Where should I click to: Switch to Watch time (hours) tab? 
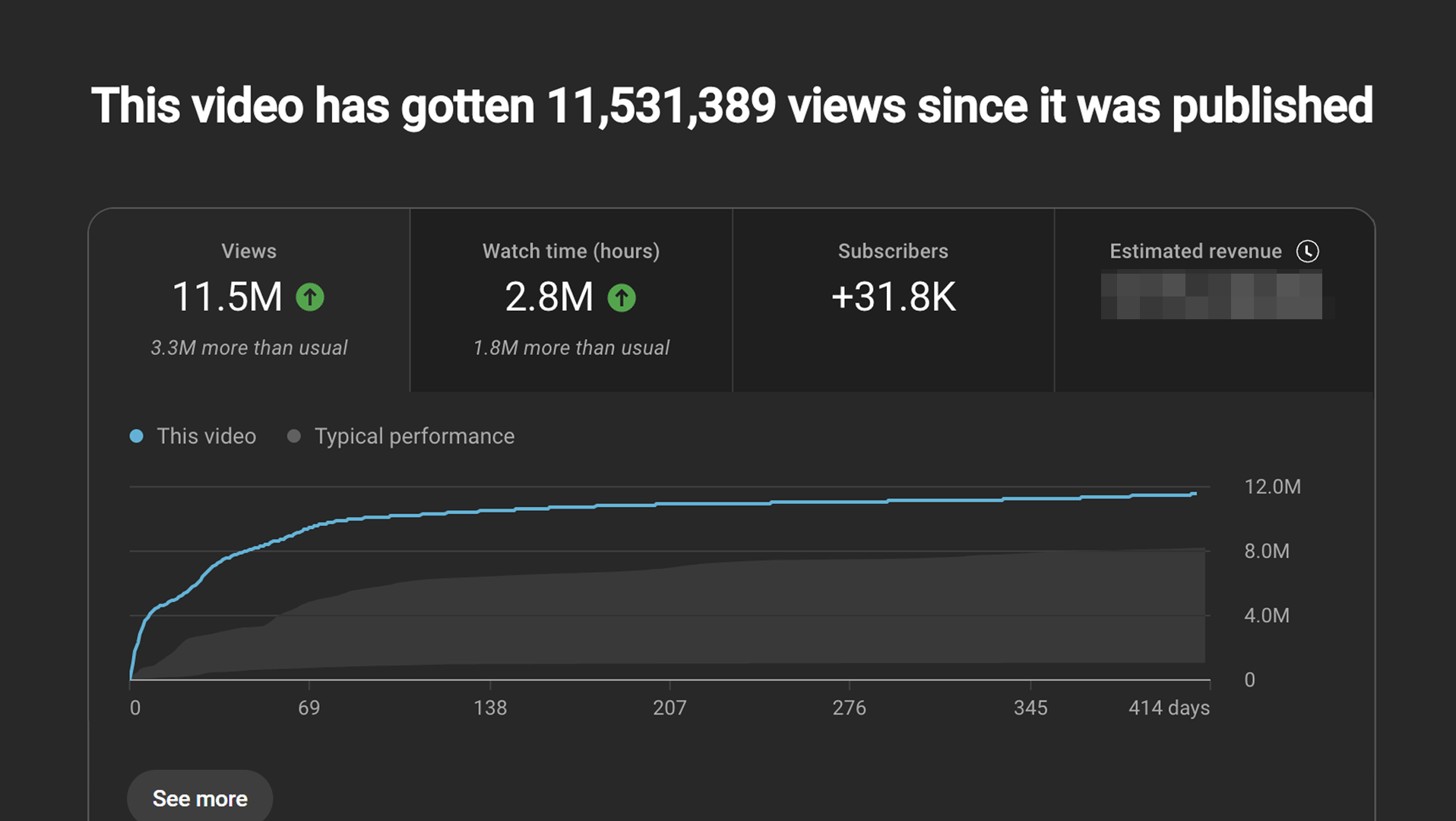571,300
